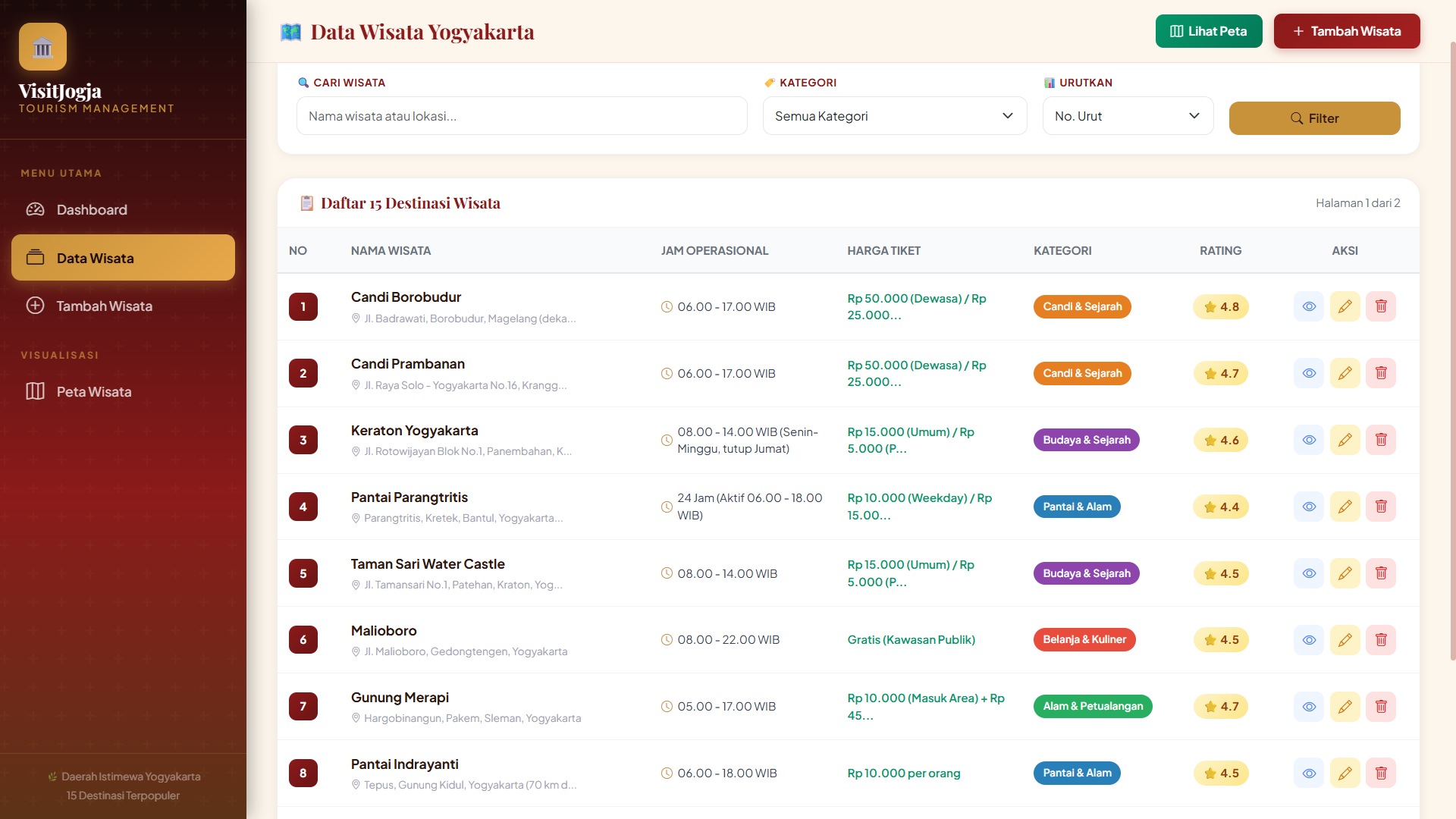This screenshot has width=1456, height=819.
Task: Edit the Gunung Merapi entry
Action: pyautogui.click(x=1345, y=707)
